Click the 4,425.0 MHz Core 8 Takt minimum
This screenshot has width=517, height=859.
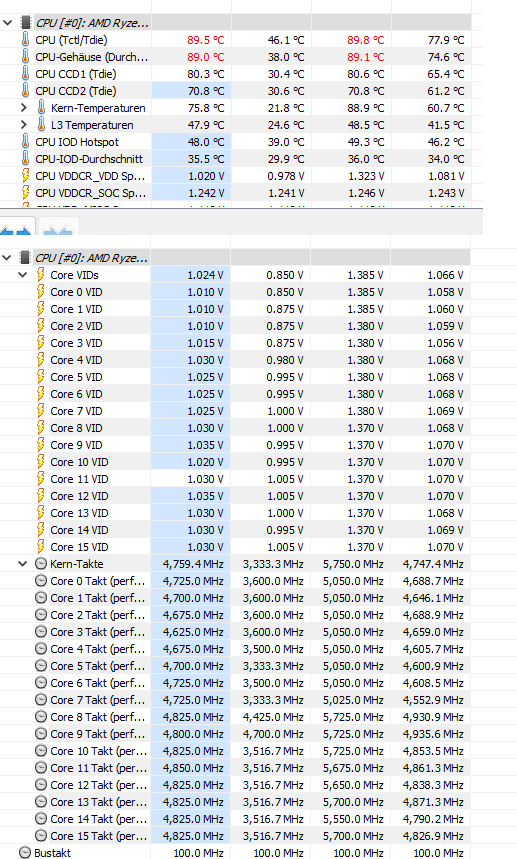tap(273, 717)
